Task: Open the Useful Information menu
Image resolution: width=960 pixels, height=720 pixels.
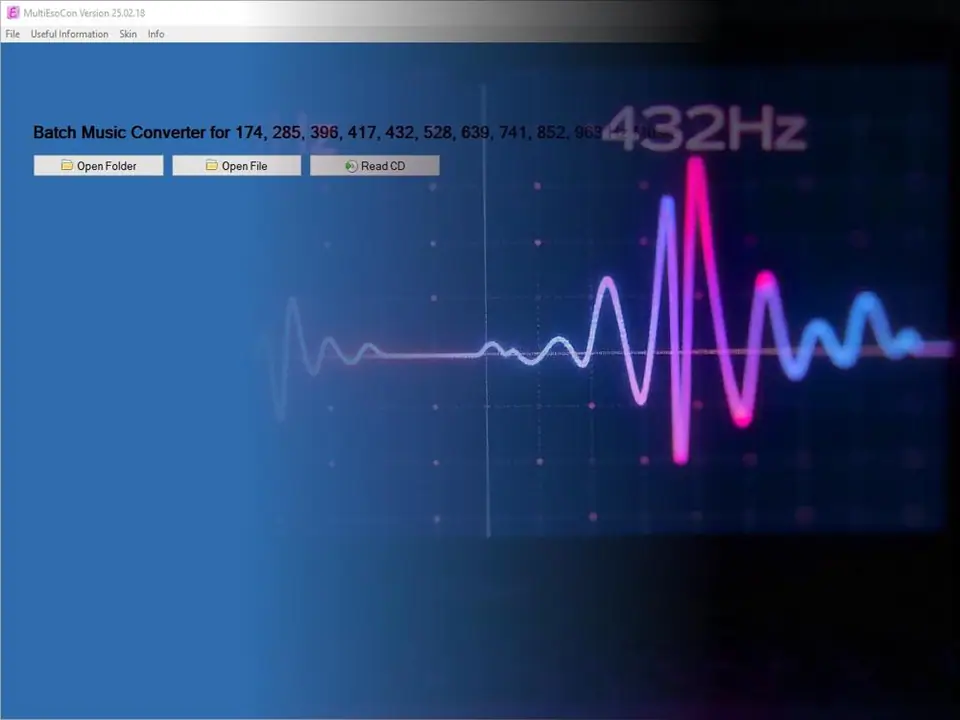Action: pyautogui.click(x=69, y=33)
